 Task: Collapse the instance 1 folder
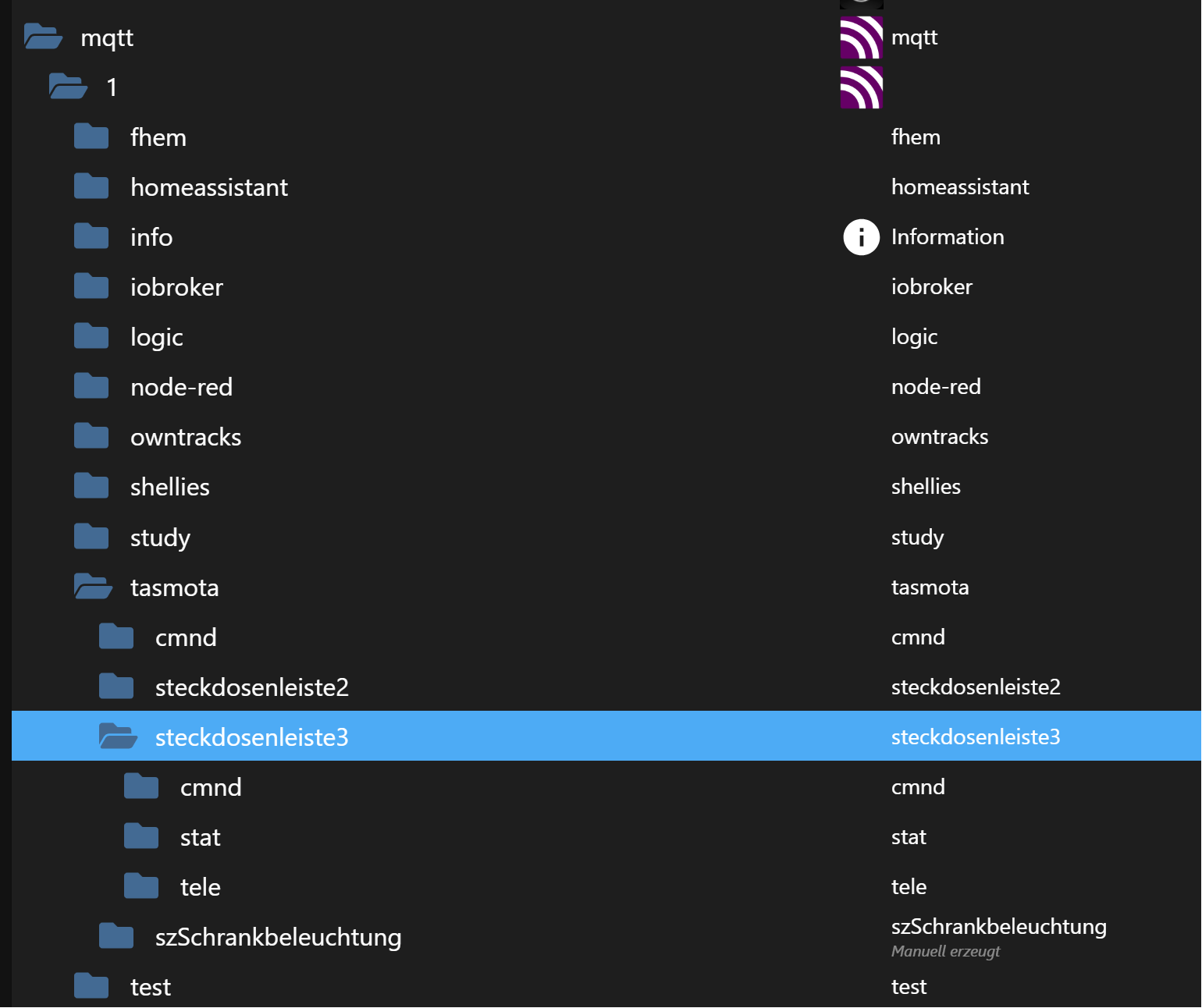click(x=68, y=87)
